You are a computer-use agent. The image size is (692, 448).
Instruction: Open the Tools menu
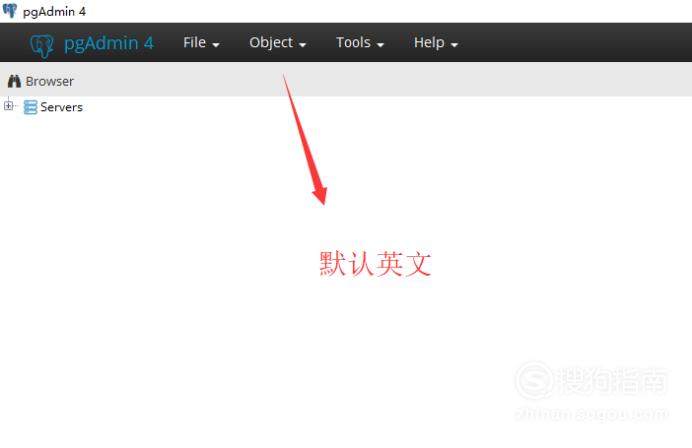[x=360, y=43]
